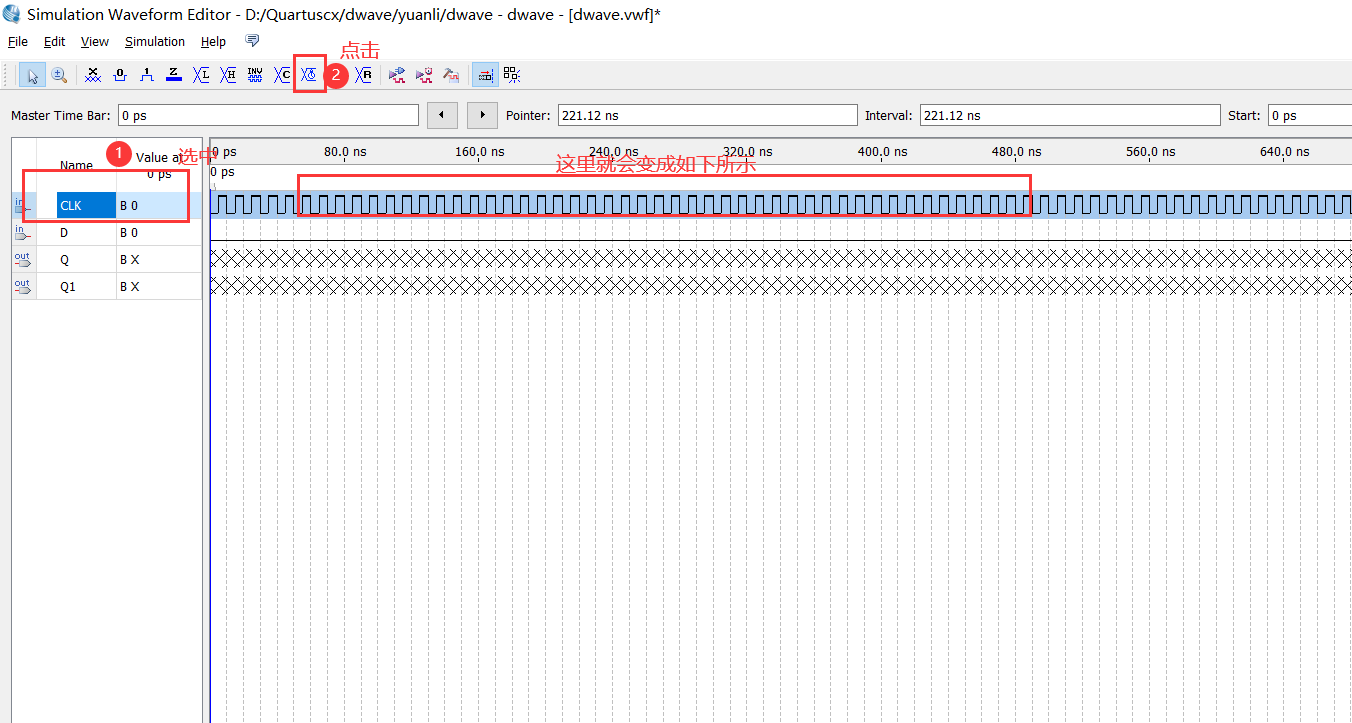
Task: Click the Q output pin icon
Action: tap(22, 259)
